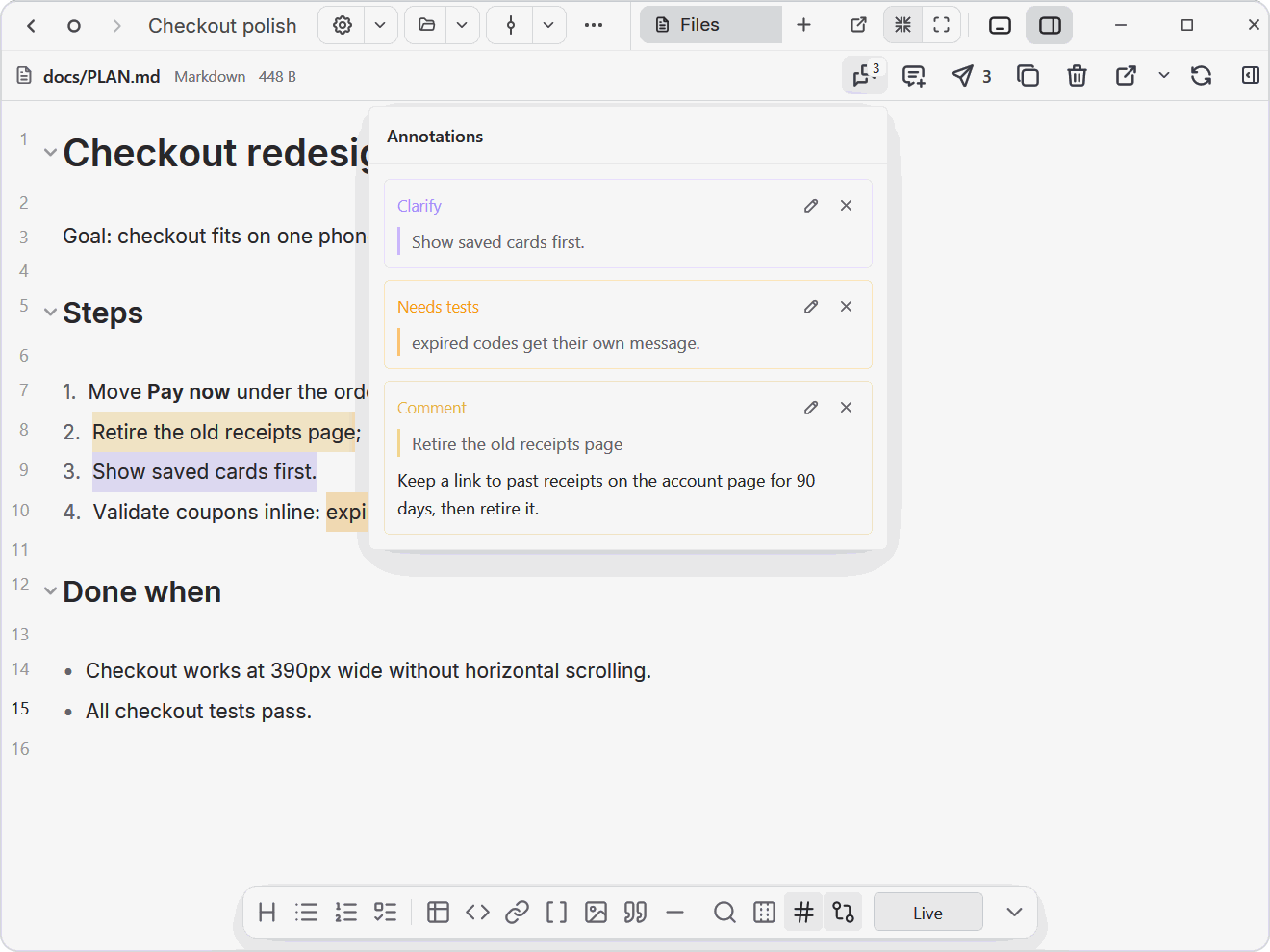Click the Needs tests annotation label
This screenshot has width=1270, height=952.
[x=438, y=307]
